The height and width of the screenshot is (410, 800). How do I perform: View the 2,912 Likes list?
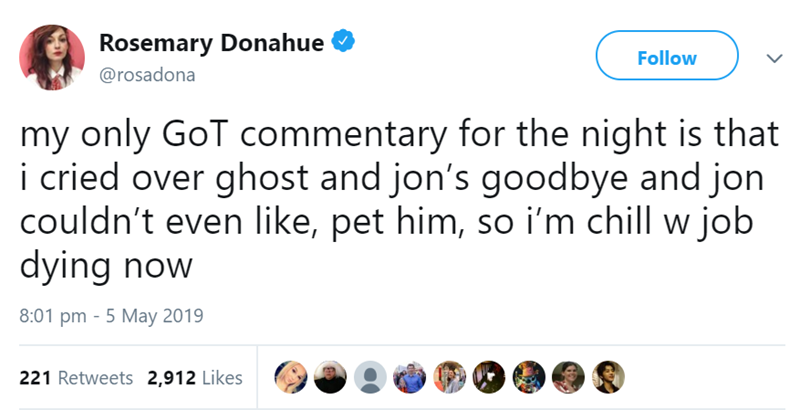tap(195, 377)
